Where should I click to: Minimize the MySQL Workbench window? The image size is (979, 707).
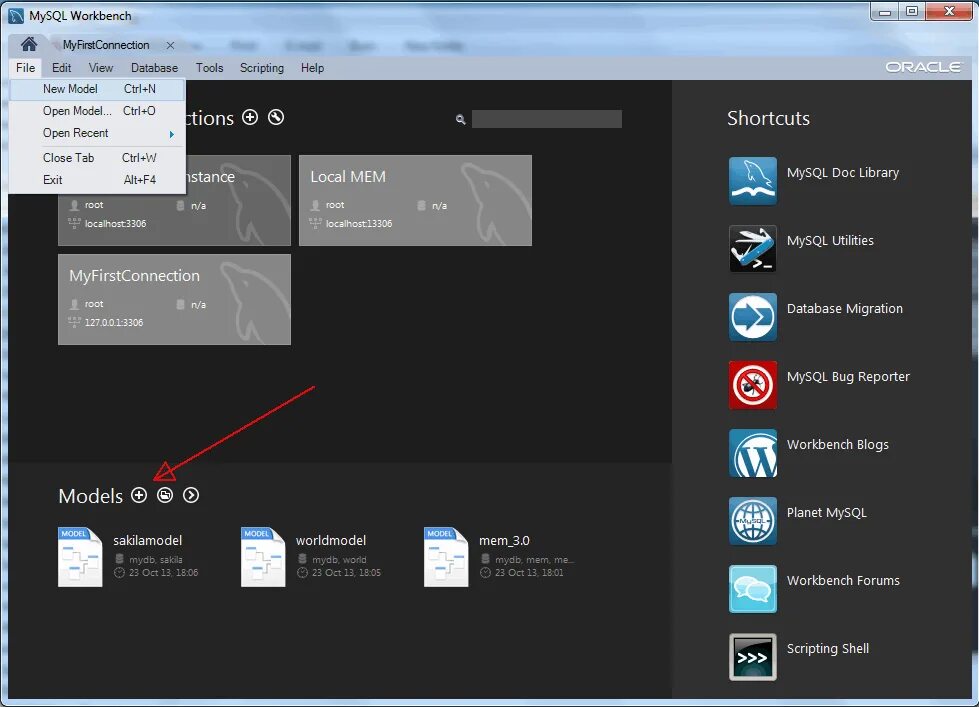click(x=884, y=11)
